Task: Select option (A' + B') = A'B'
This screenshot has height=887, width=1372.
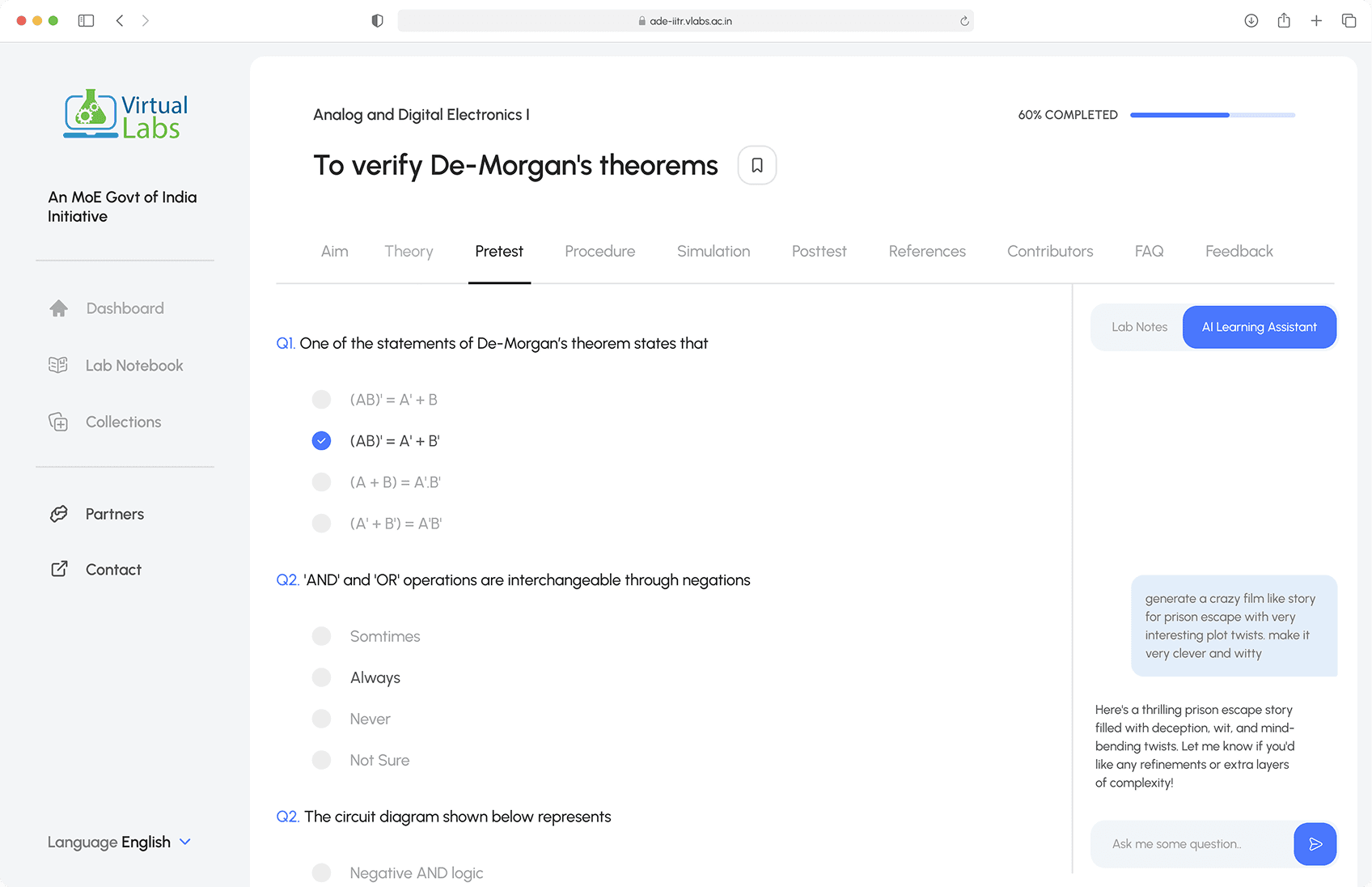Action: coord(377,524)
